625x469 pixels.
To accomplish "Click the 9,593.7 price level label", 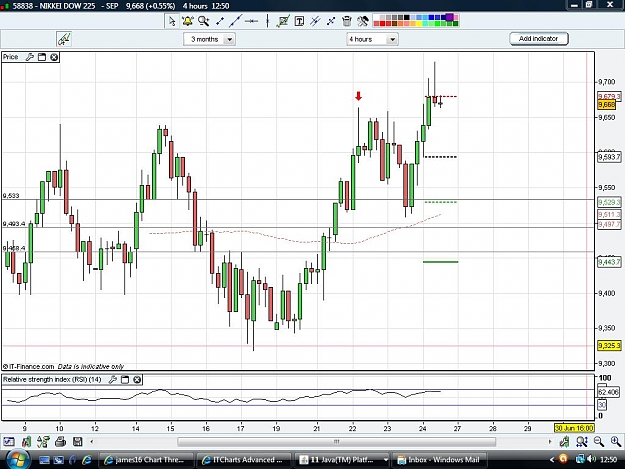I will pyautogui.click(x=609, y=157).
